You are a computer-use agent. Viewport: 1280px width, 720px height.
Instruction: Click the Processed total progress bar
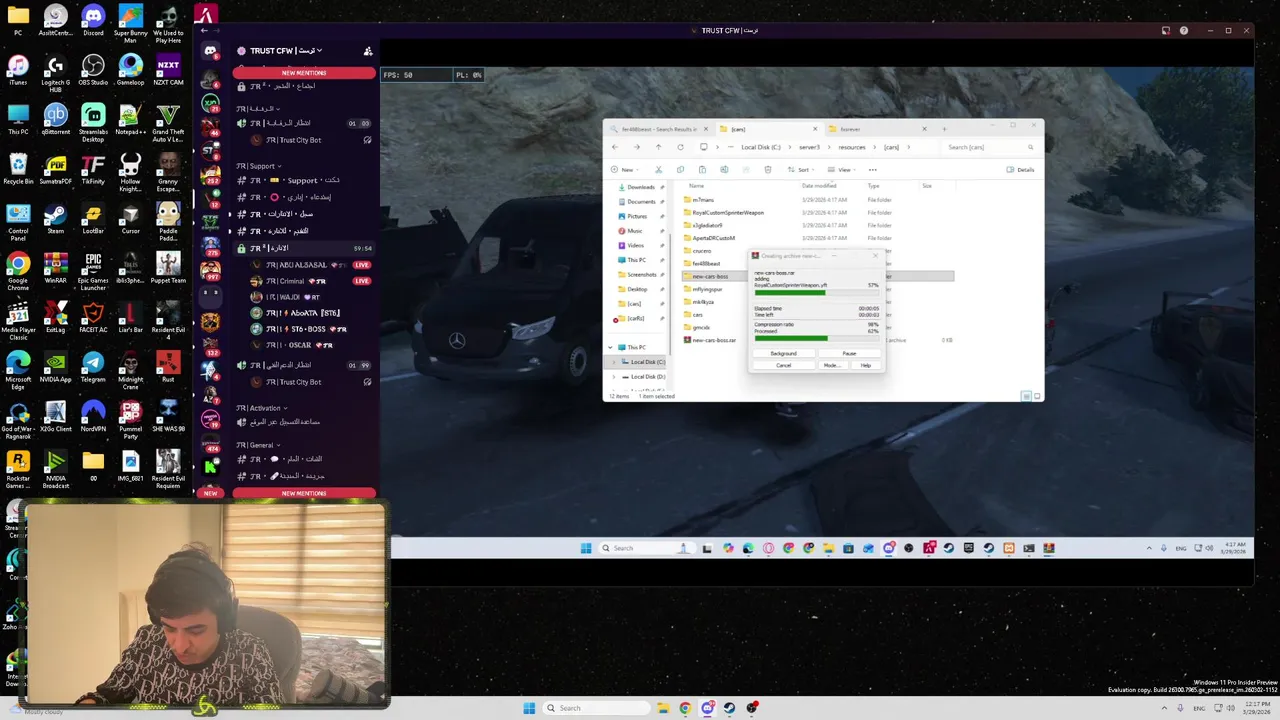tap(816, 338)
